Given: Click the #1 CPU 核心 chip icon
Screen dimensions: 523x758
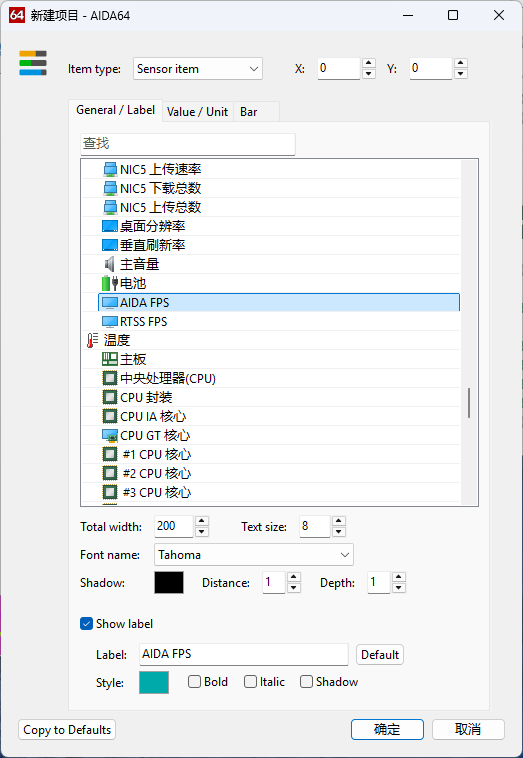Looking at the screenshot, I should 110,454.
